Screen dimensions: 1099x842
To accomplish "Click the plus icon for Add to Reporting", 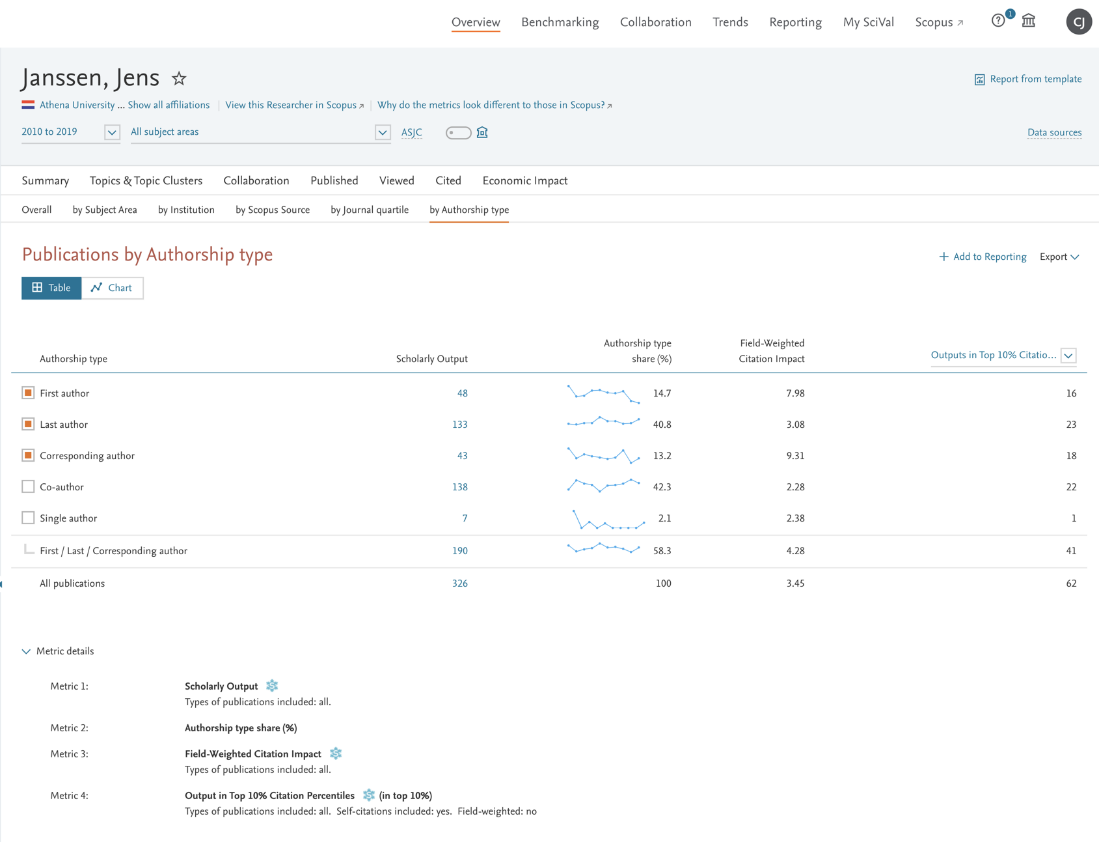I will click(x=943, y=257).
